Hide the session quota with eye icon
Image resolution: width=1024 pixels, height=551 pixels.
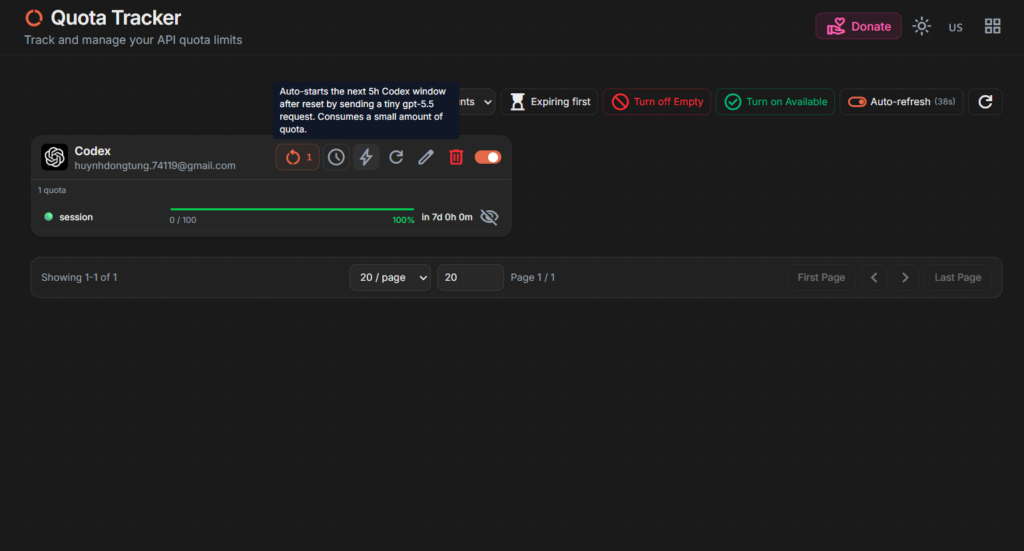pyautogui.click(x=489, y=217)
